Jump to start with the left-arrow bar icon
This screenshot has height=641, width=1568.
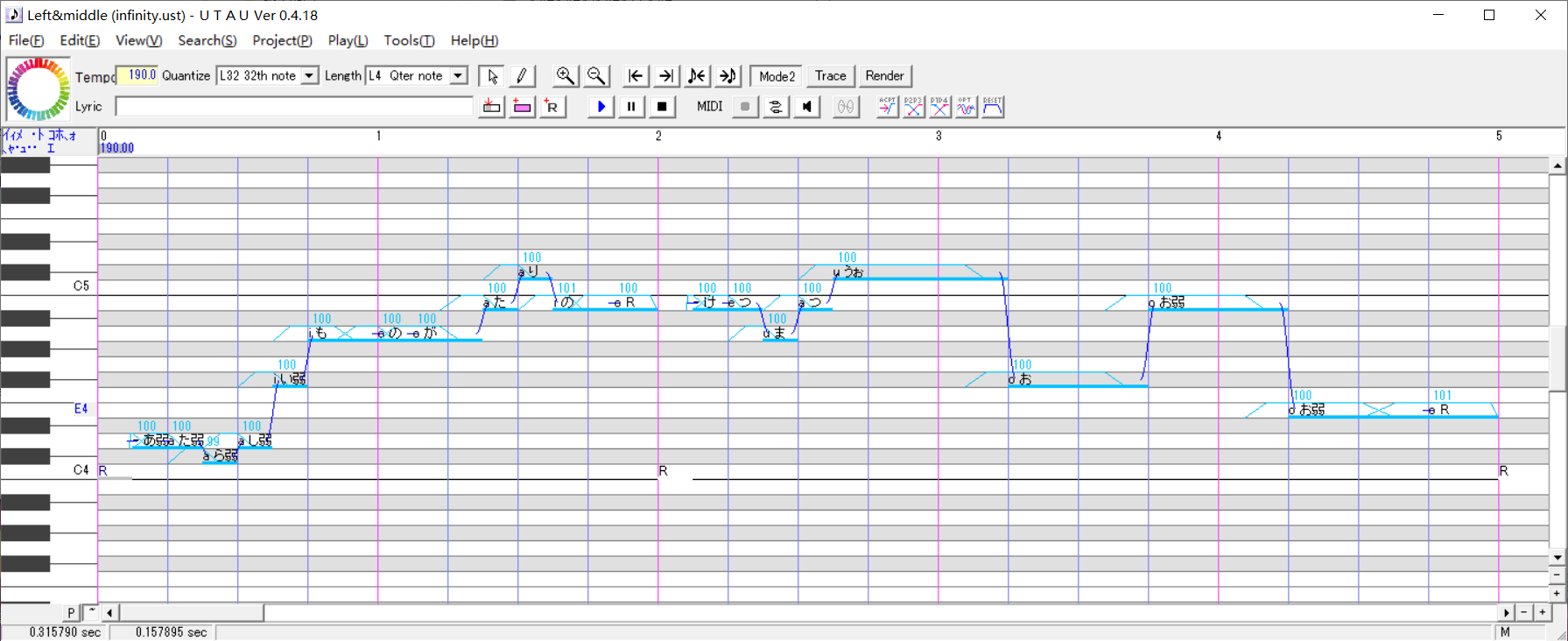(x=636, y=76)
